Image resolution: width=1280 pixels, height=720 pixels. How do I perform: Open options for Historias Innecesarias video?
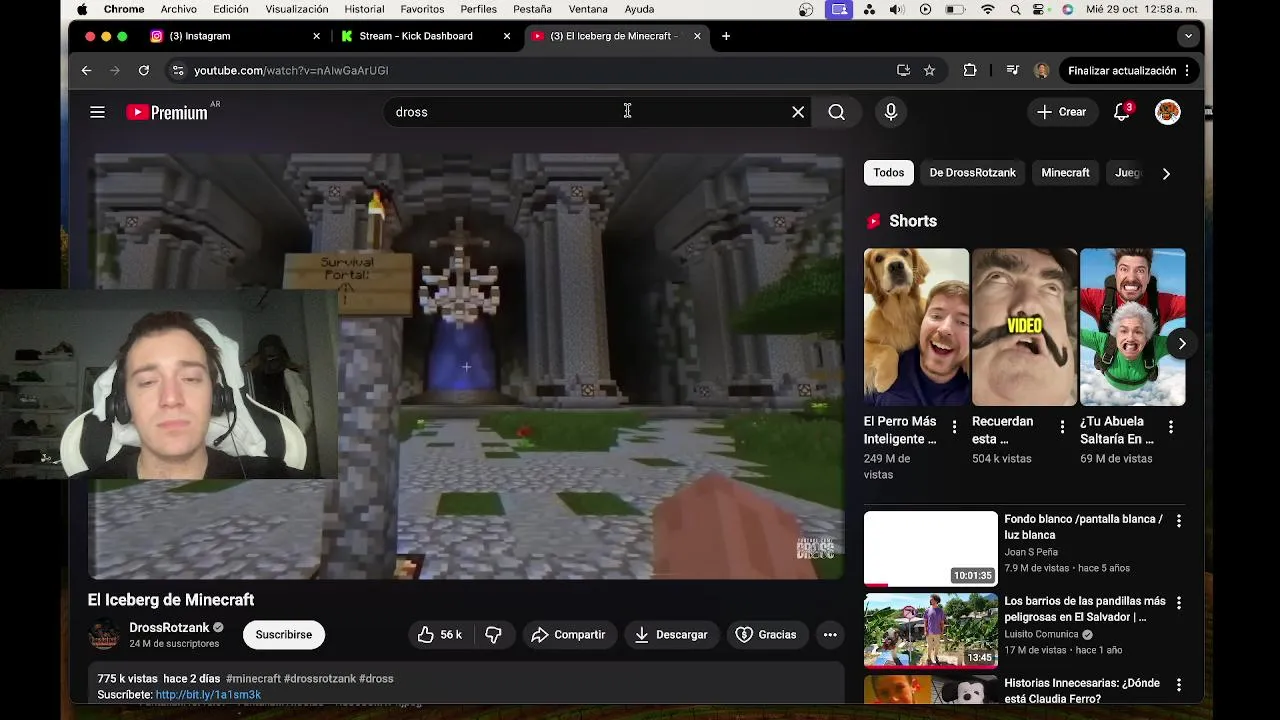pos(1178,685)
